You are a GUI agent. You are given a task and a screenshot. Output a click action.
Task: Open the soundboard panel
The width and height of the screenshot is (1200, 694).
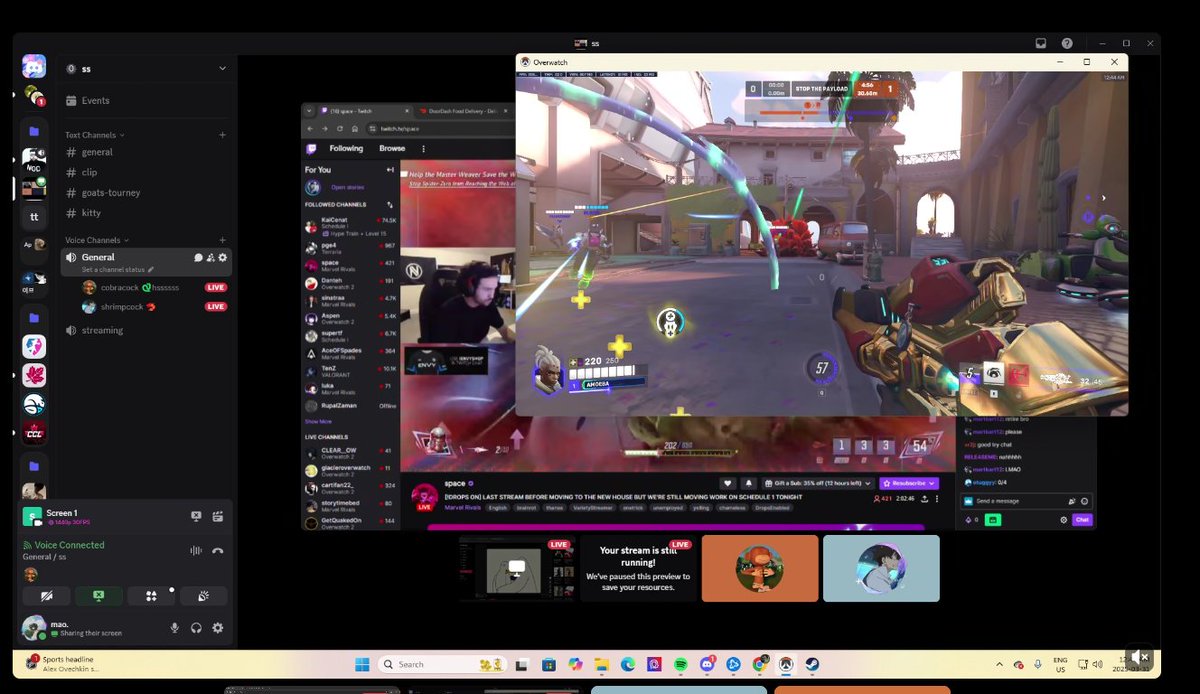tap(203, 596)
